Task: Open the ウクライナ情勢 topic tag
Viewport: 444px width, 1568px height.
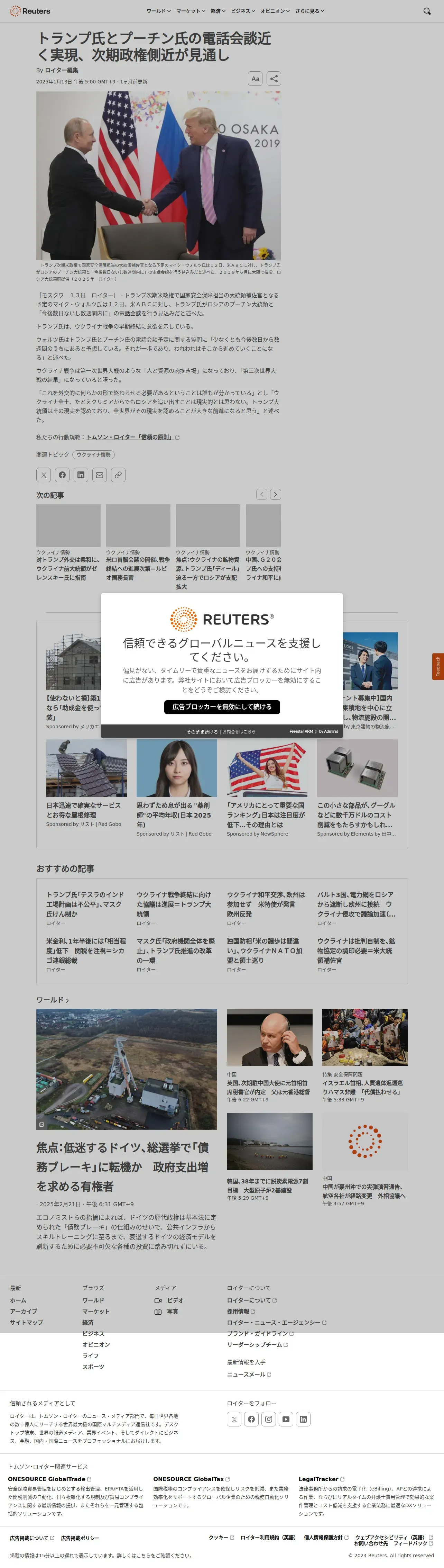Action: [93, 455]
